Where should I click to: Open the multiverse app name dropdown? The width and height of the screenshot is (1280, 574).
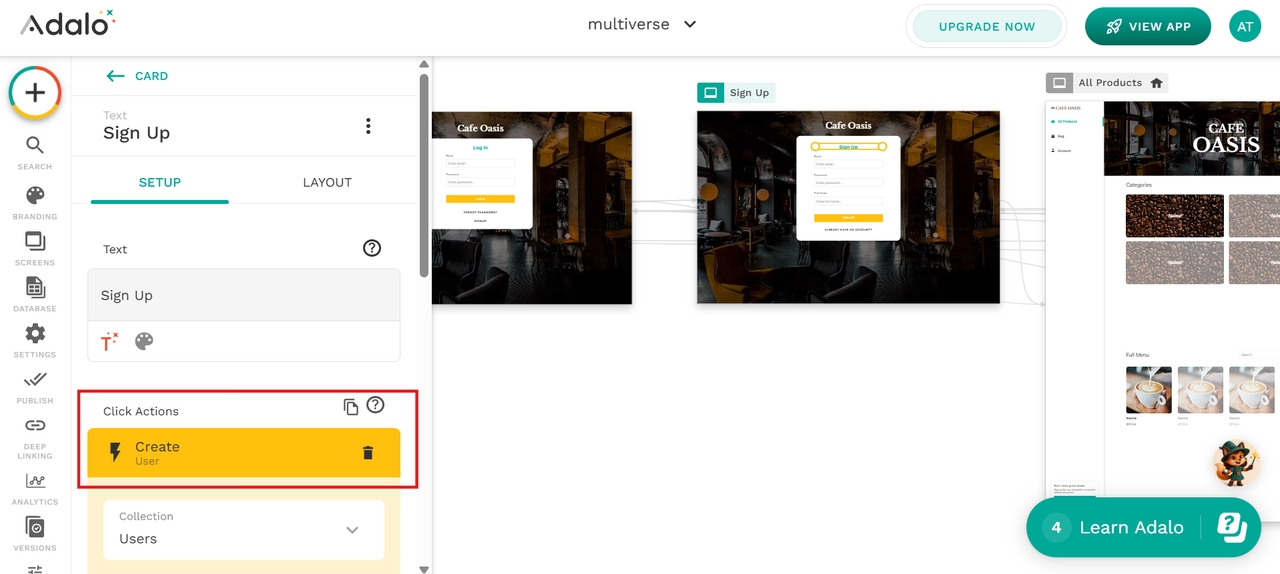tap(642, 24)
